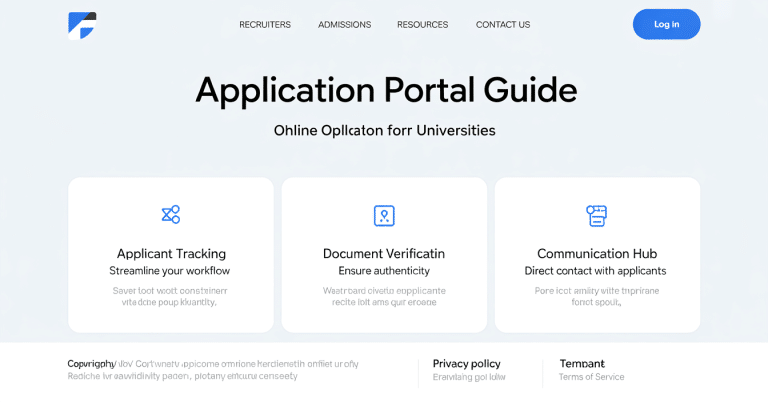Click the 'Streamline your workflow' text
768x402 pixels.
(169, 271)
